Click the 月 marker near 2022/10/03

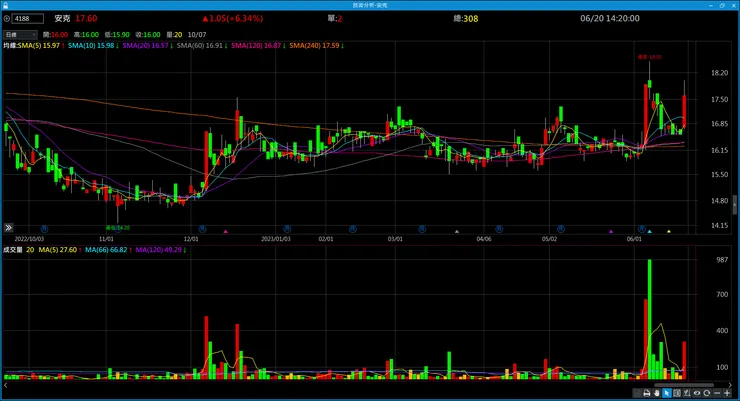[44, 229]
